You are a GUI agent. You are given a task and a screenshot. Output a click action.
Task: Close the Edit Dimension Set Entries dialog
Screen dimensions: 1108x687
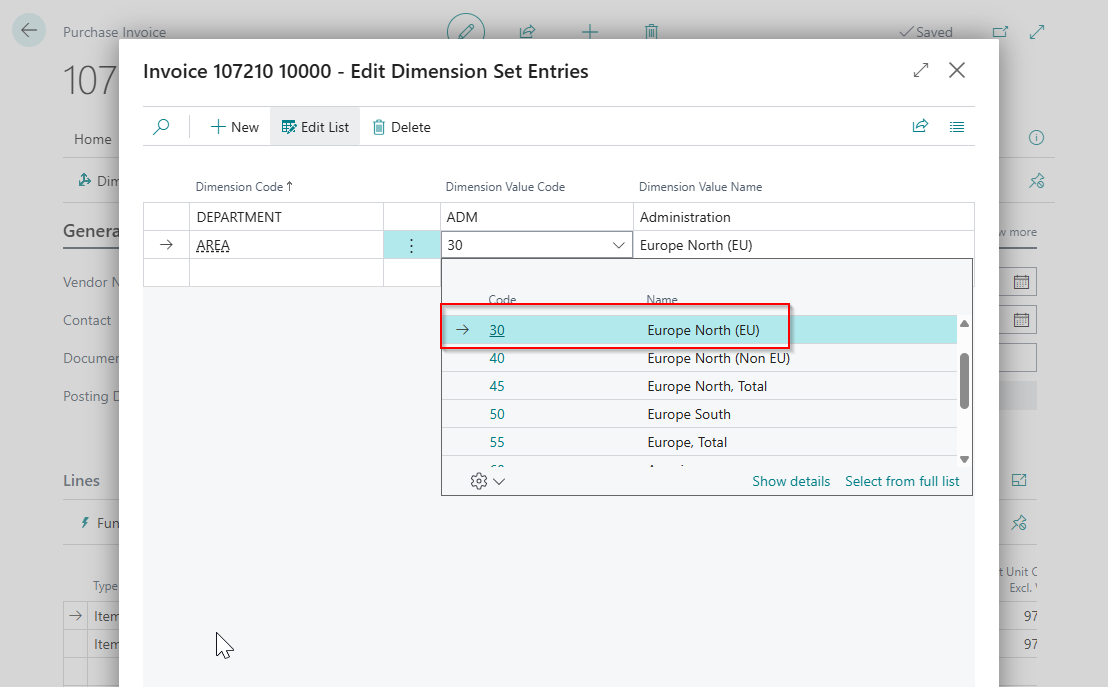tap(957, 71)
